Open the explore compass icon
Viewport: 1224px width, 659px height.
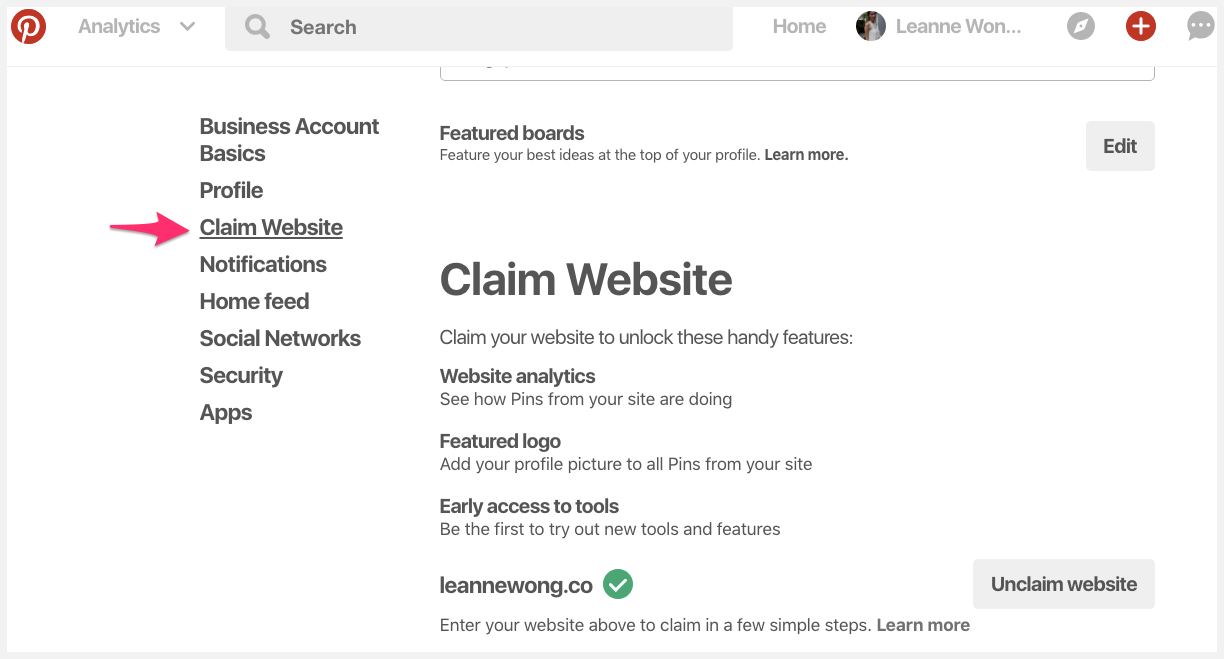(x=1080, y=26)
